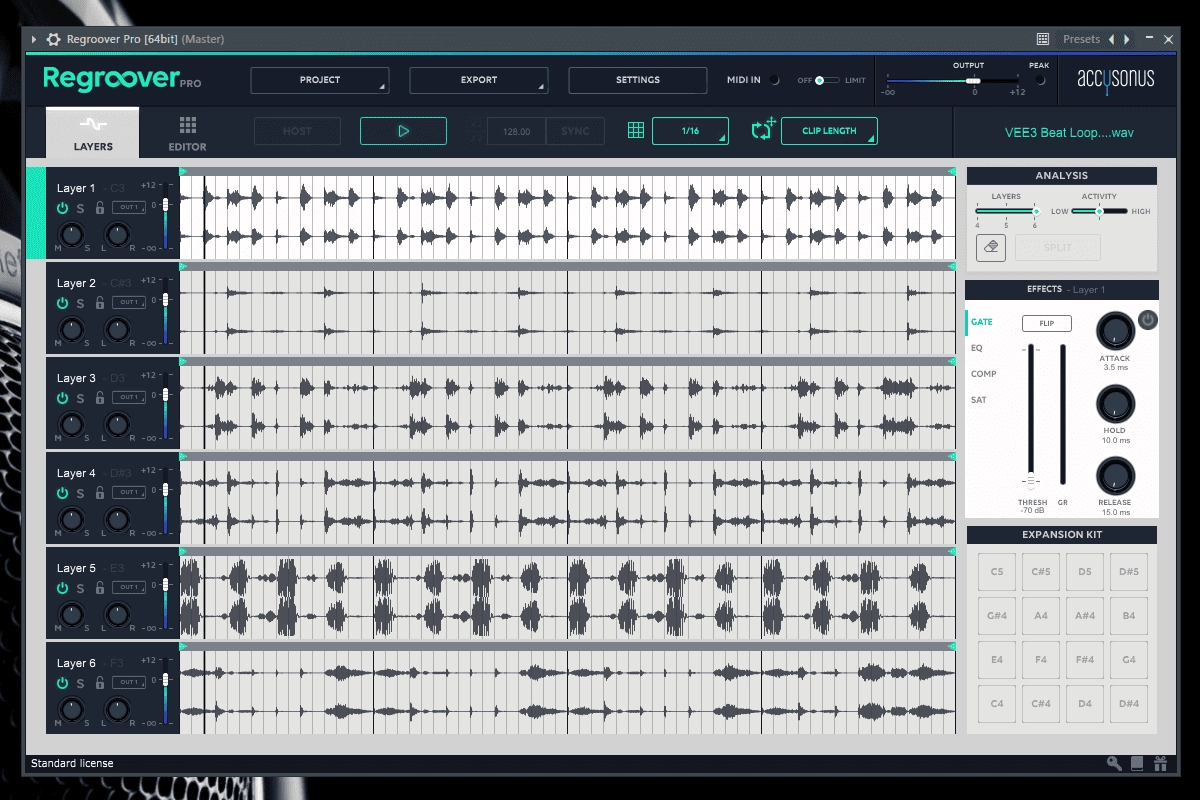Click the grid icon next to 1/16
The width and height of the screenshot is (1200, 800).
tap(635, 131)
